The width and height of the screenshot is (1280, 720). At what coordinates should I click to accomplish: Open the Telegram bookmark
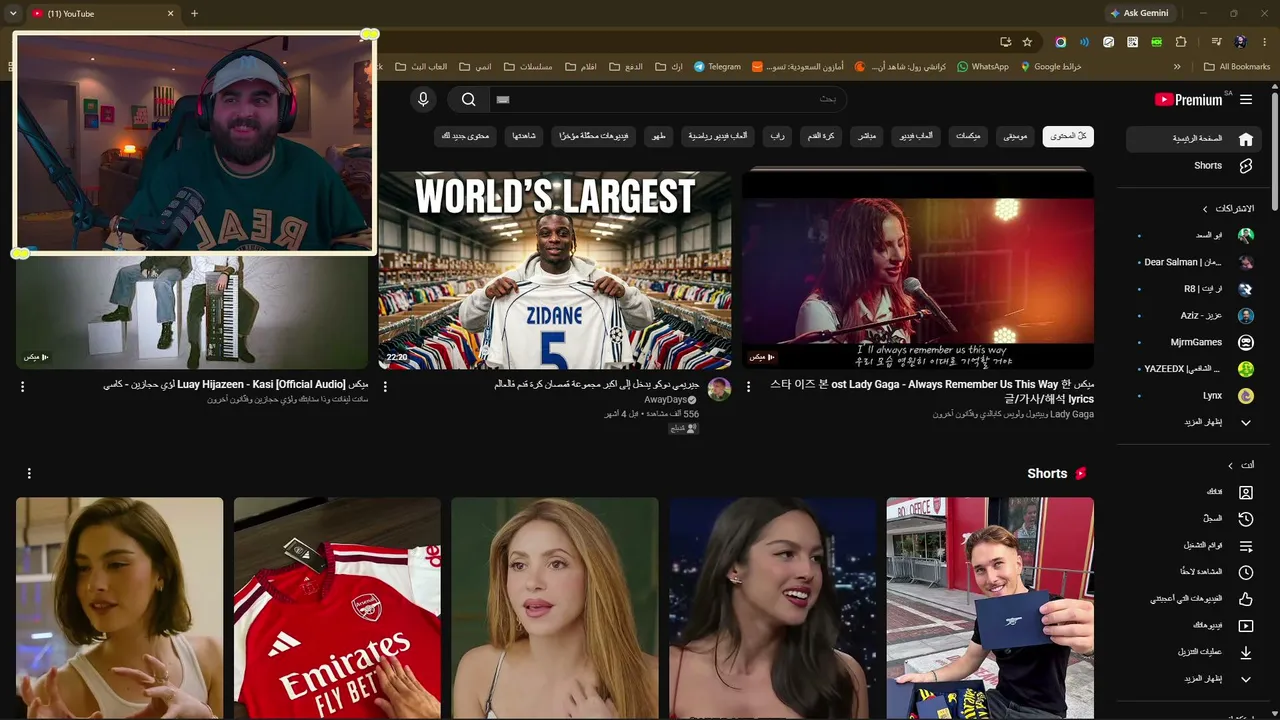coord(717,67)
